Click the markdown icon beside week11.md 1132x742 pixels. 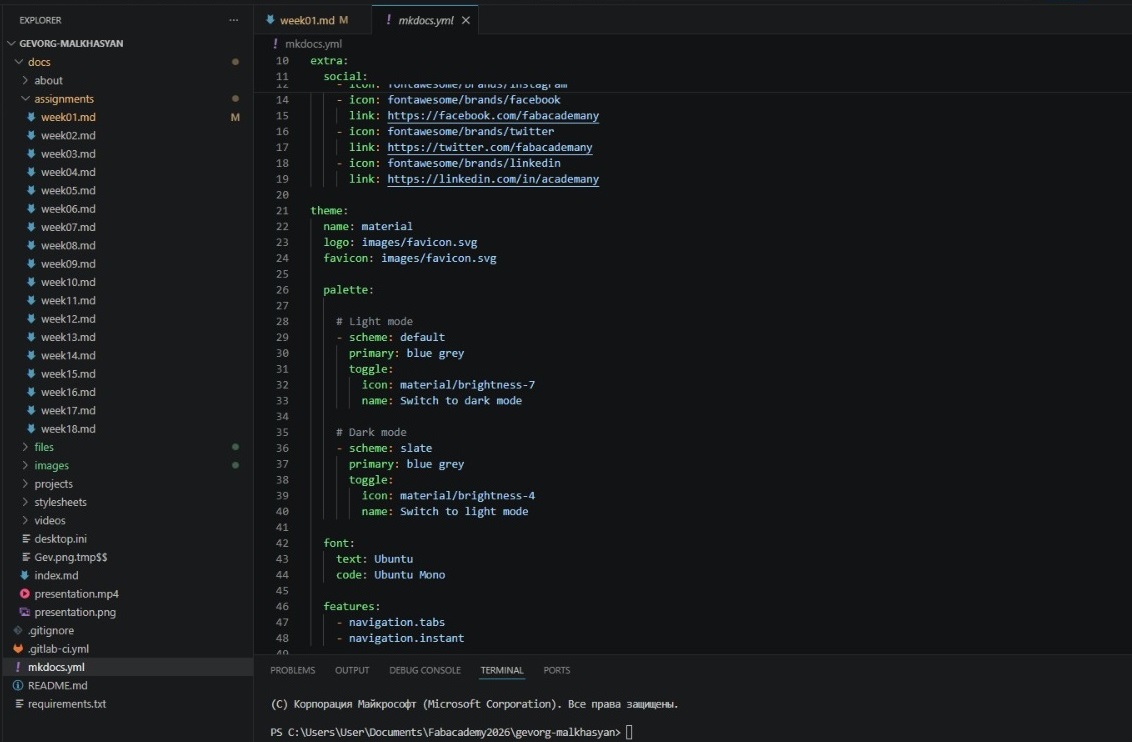coord(31,300)
